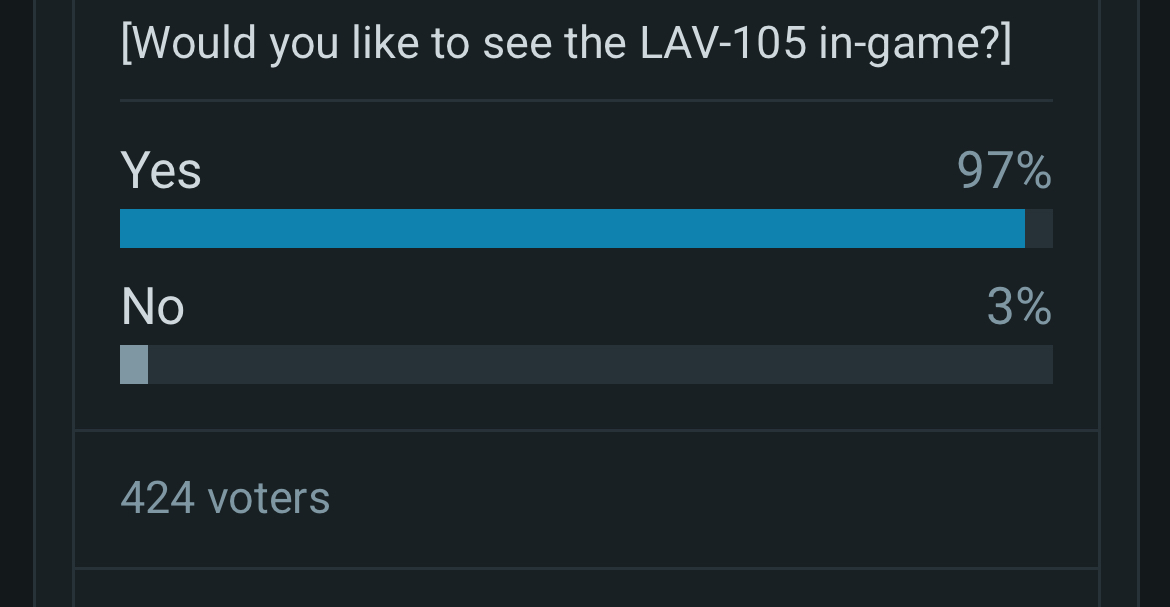The image size is (1170, 607).
Task: Click the 3% result figure
Action: 1018,307
